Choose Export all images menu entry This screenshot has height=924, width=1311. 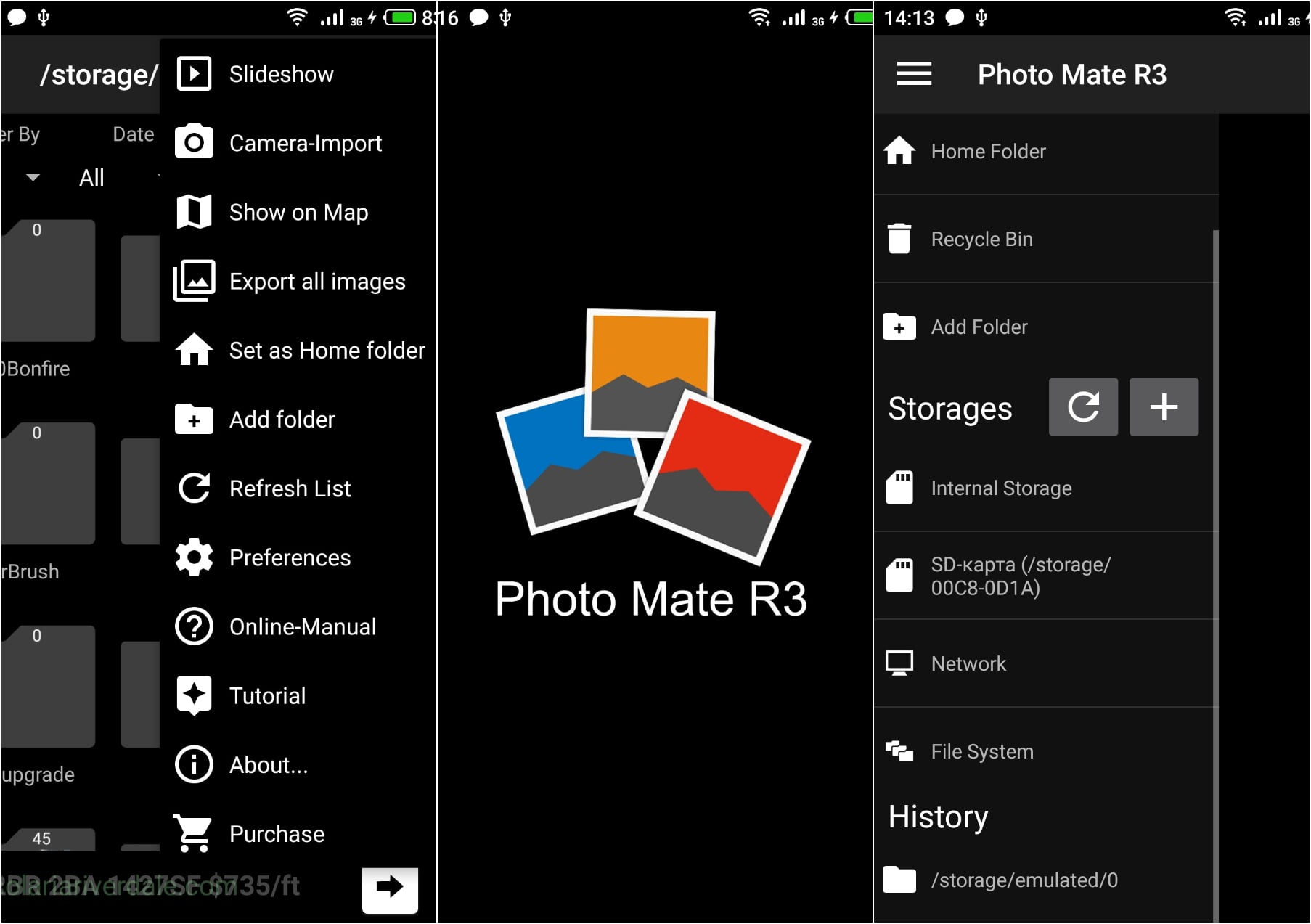(x=298, y=281)
